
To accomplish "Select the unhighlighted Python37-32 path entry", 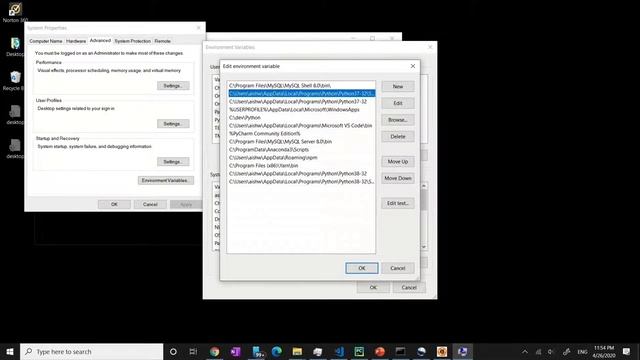I will [301, 102].
